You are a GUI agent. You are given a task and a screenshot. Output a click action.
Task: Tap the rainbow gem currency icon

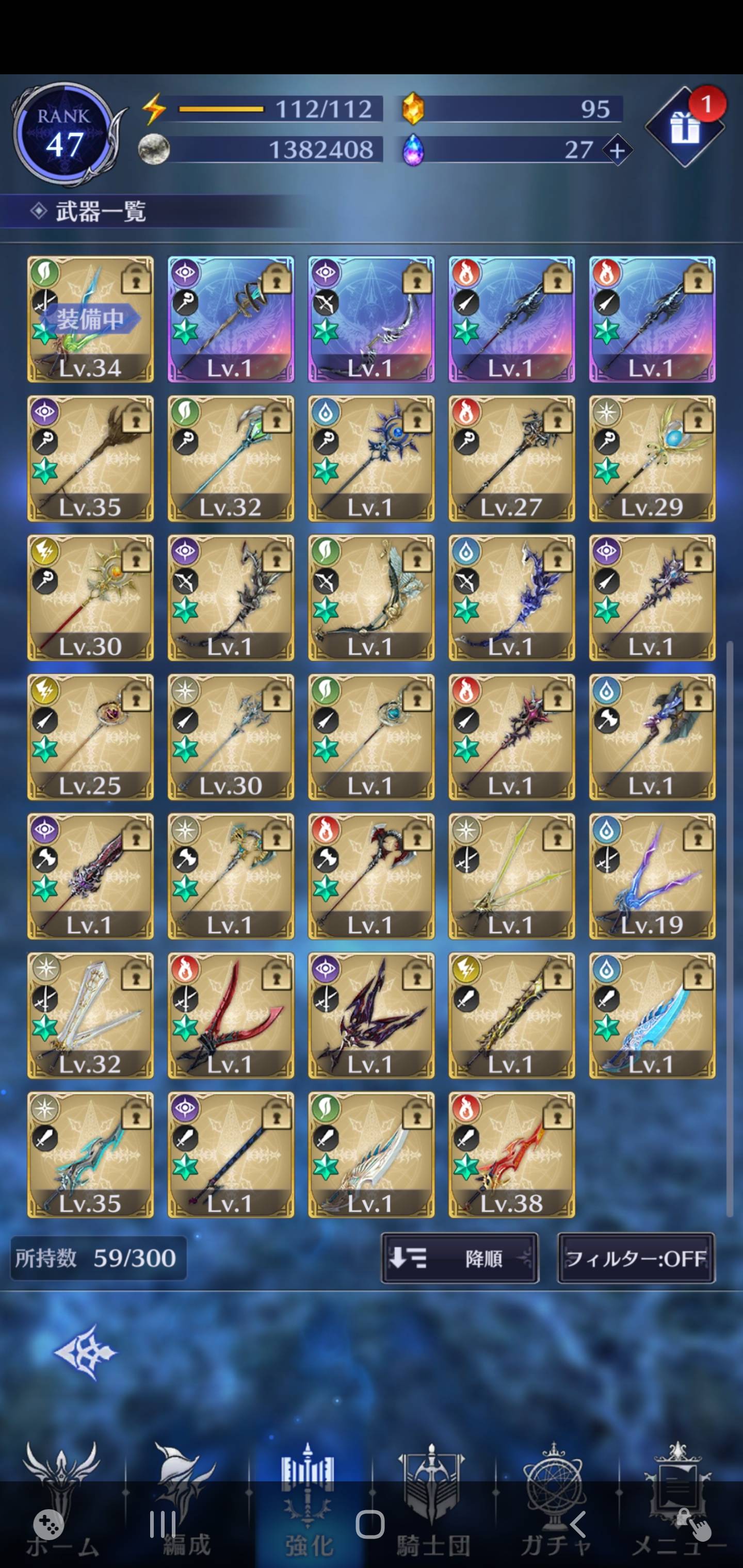(413, 150)
